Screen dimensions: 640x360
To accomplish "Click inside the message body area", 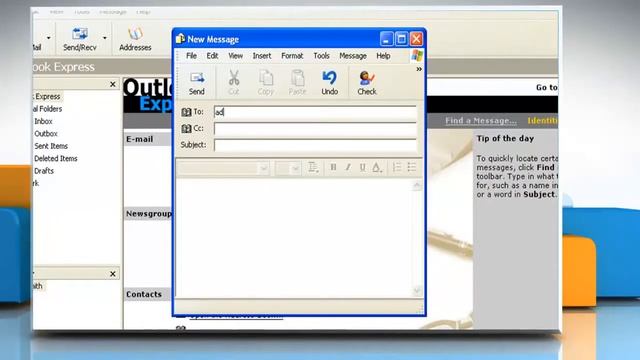I will [x=295, y=238].
